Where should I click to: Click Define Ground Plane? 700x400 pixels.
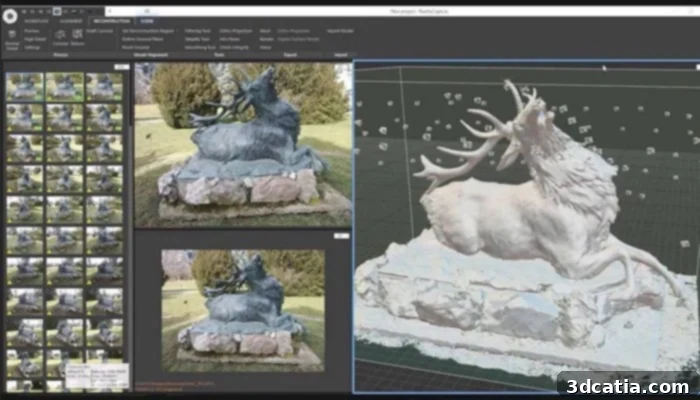(x=142, y=39)
